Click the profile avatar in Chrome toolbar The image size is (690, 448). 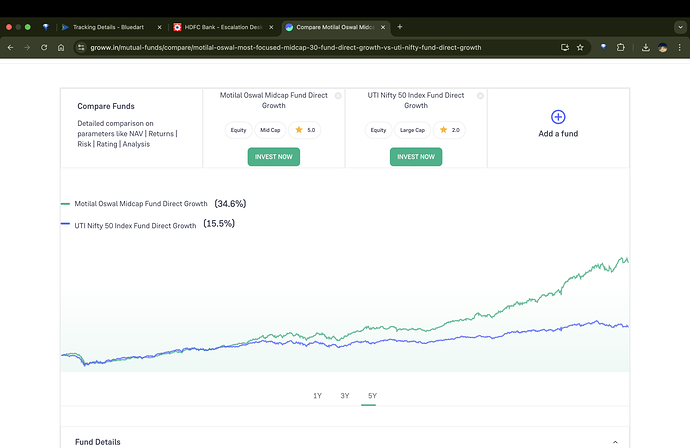661,47
